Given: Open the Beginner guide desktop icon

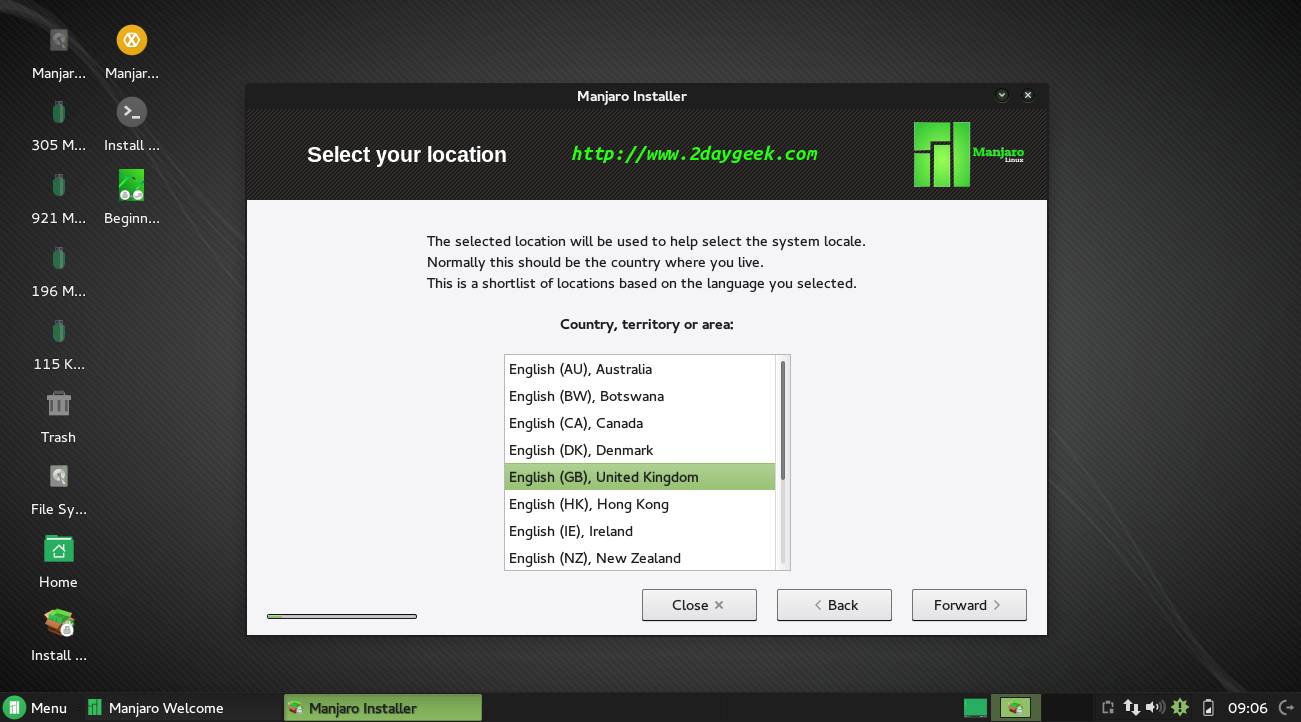Looking at the screenshot, I should [x=131, y=185].
